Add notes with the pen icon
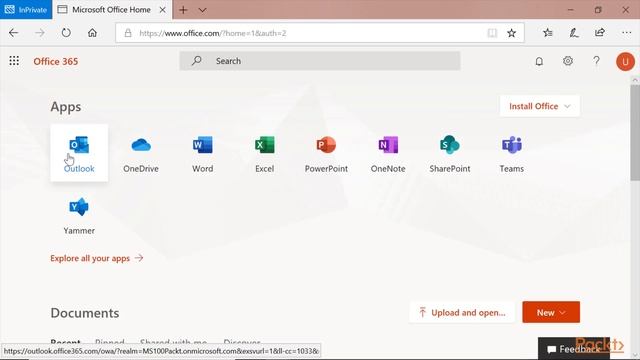Screen dimensions: 640x360 tap(574, 33)
